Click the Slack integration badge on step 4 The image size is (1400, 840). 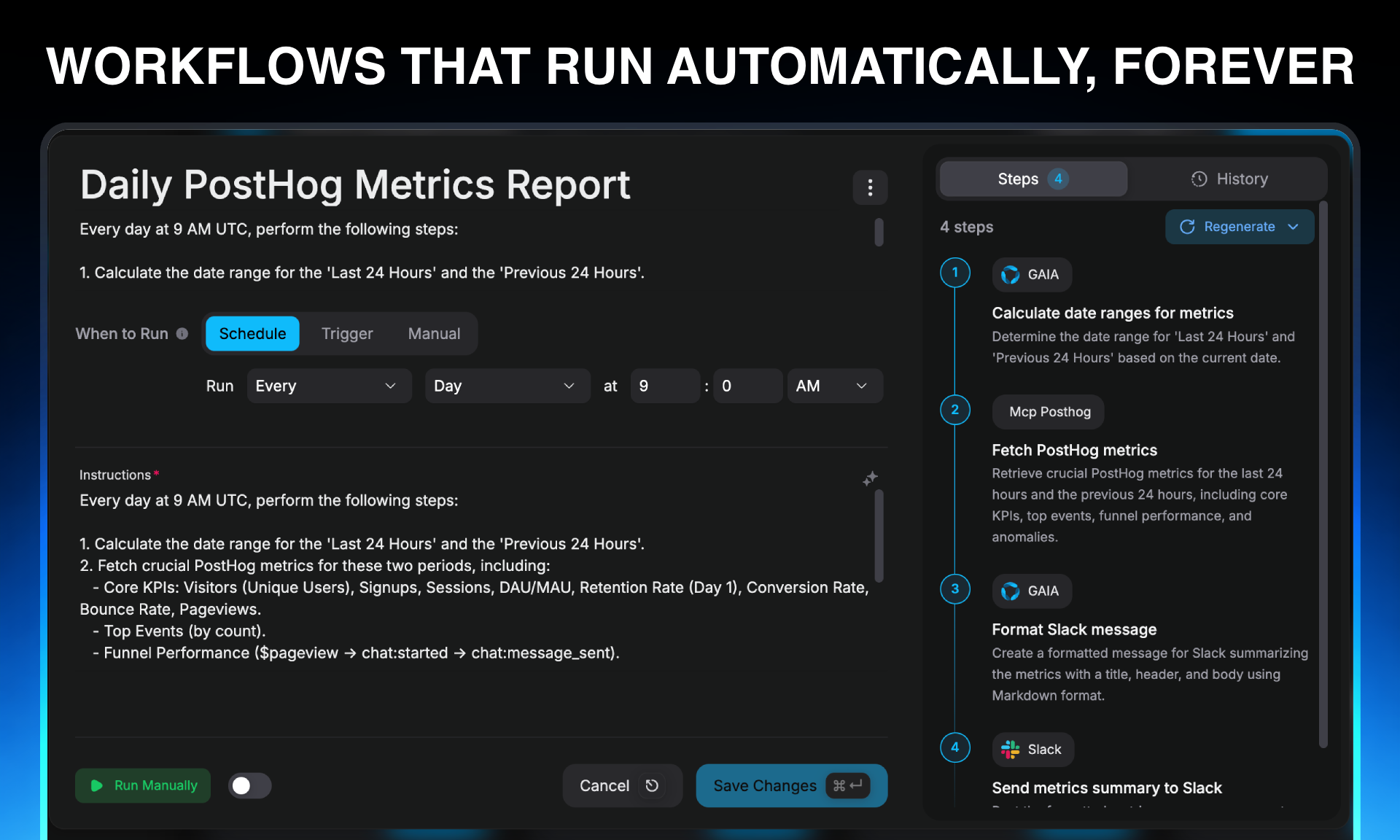pyautogui.click(x=1032, y=750)
